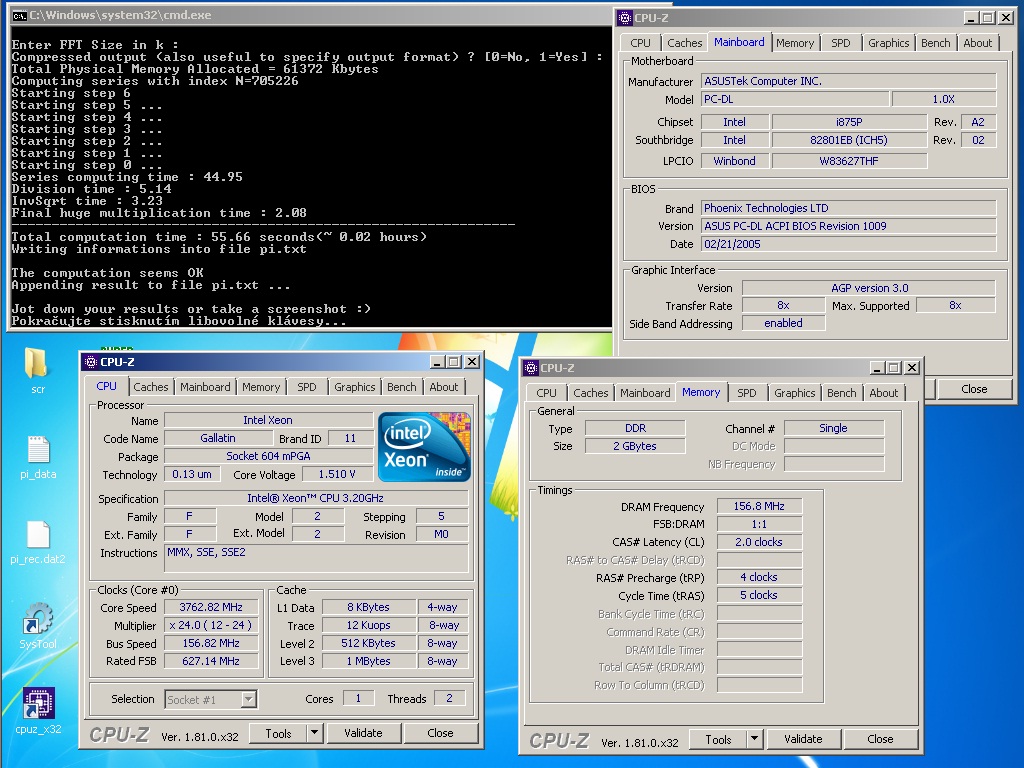Click Core Voltage value 1.510 V

[337, 474]
